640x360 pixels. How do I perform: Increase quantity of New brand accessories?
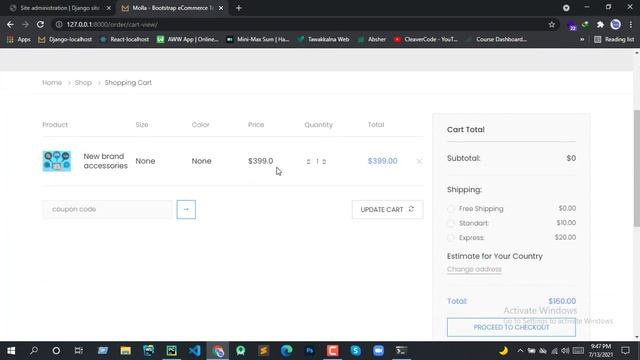pos(324,162)
